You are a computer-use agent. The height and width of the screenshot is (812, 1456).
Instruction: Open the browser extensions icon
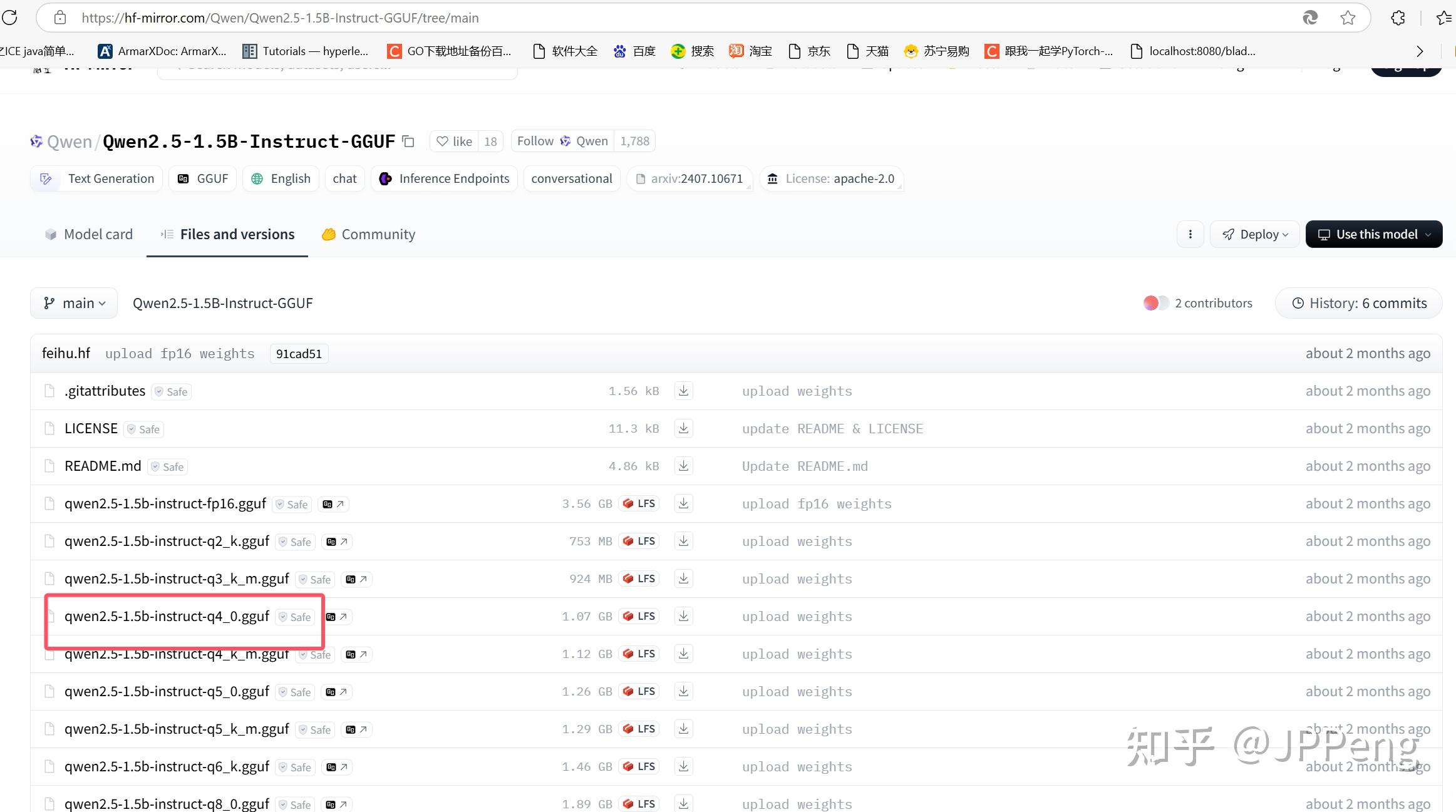click(x=1398, y=18)
